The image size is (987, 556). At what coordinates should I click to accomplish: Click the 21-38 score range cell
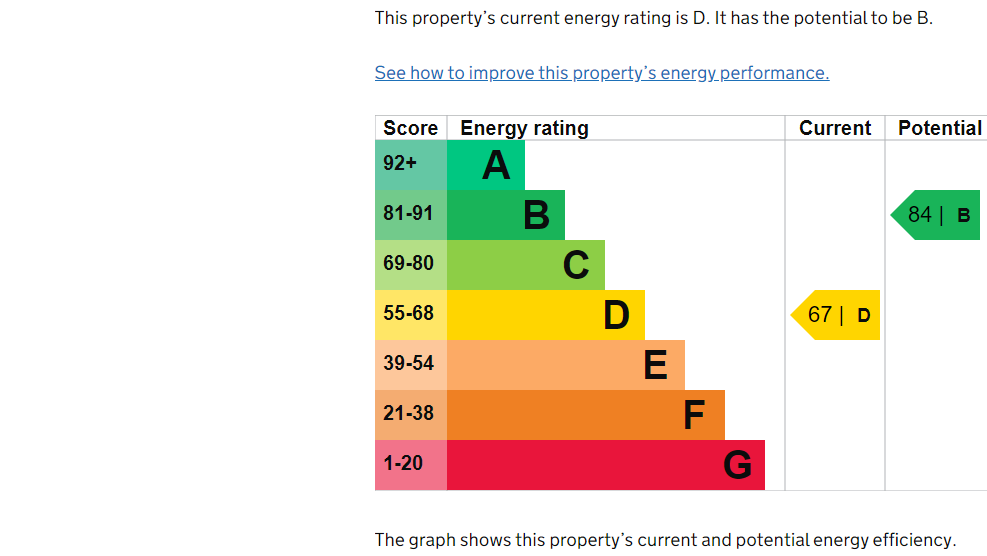[x=411, y=415]
